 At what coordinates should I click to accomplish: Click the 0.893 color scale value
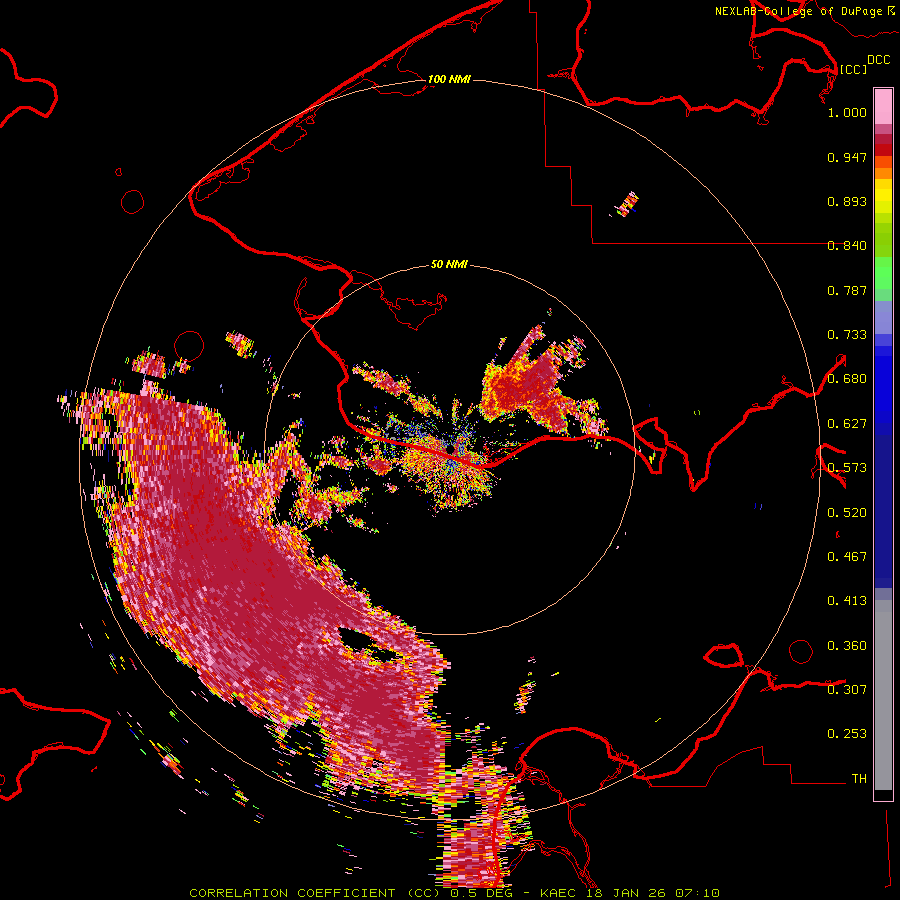pyautogui.click(x=847, y=201)
